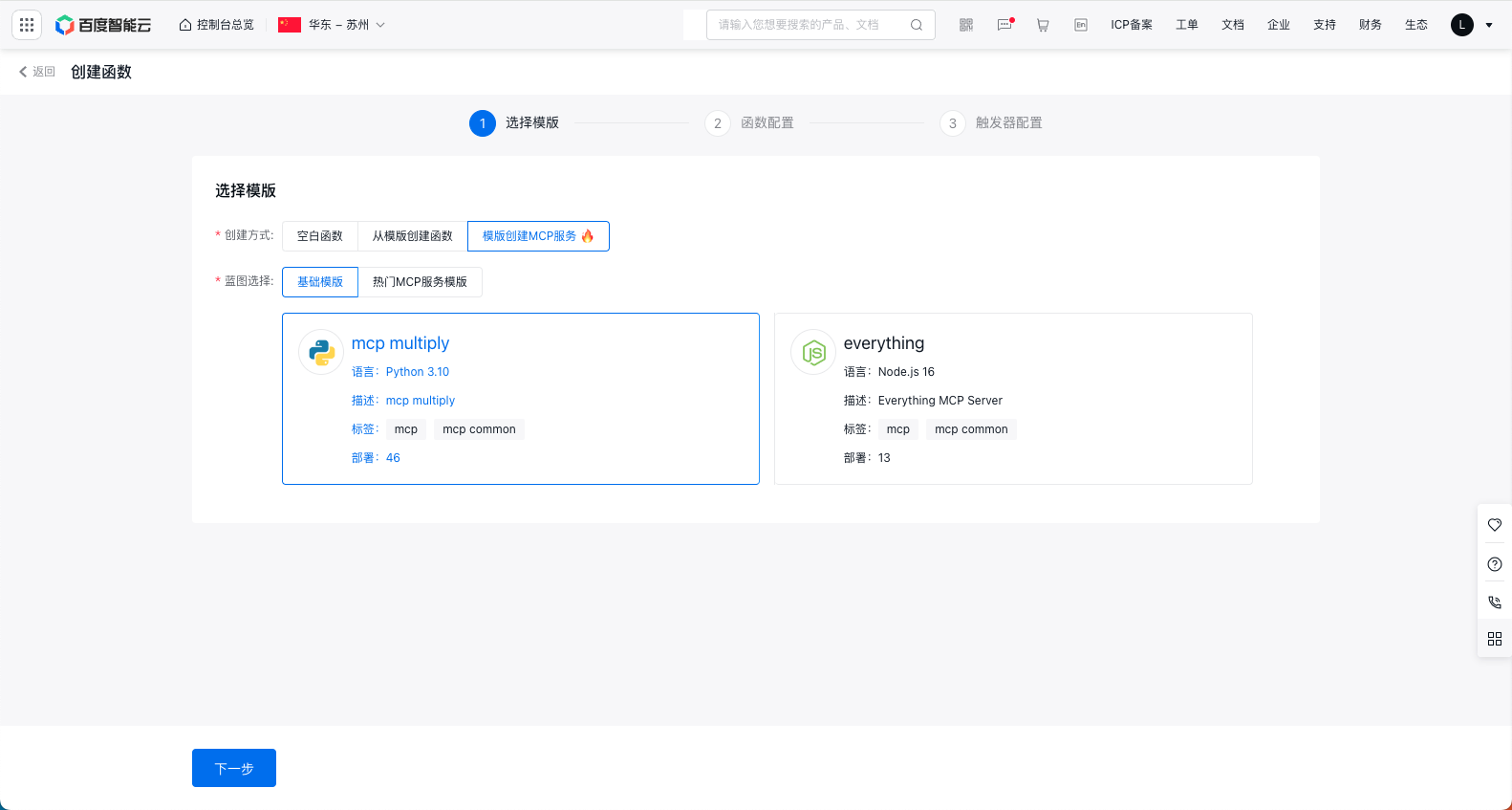The width and height of the screenshot is (1512, 810).
Task: Select 模版创建MCP服务 creation method
Action: coord(538,236)
